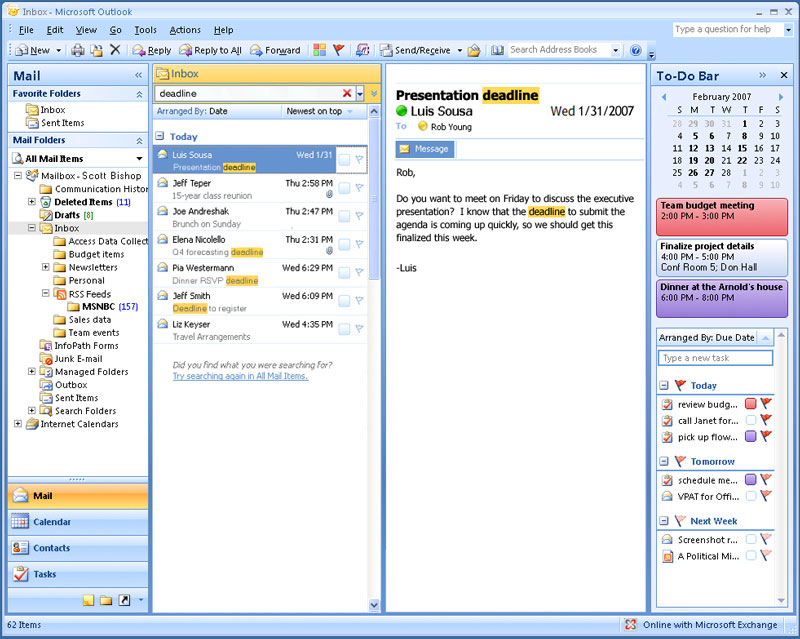Collapse the Today group in tasks list
The image size is (800, 639).
664,385
